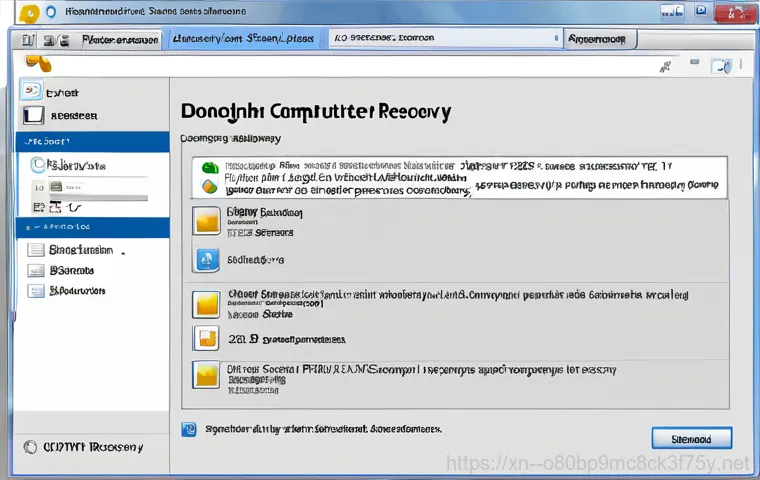Select the 'Reereea' sidebar monitor icon
This screenshot has width=760, height=480.
tap(33, 115)
